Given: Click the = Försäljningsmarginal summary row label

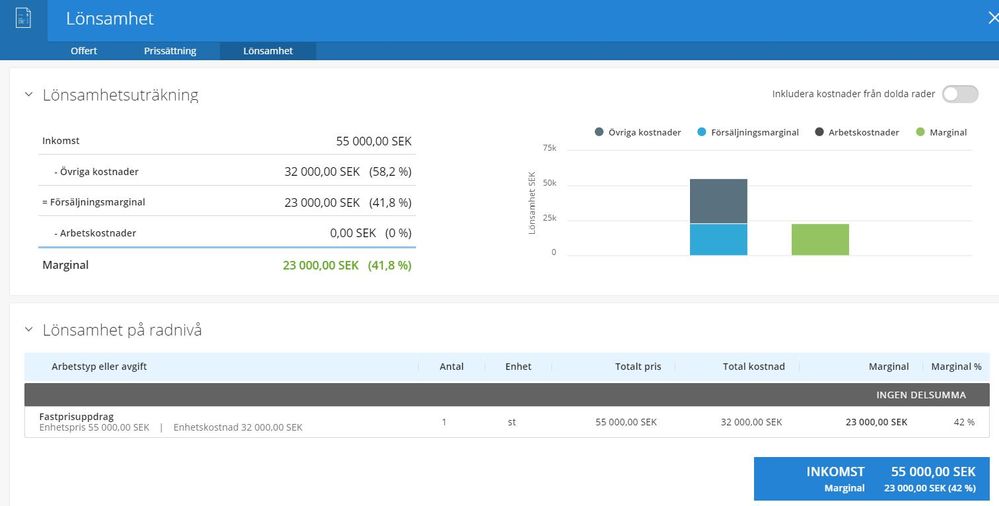Looking at the screenshot, I should (94, 202).
